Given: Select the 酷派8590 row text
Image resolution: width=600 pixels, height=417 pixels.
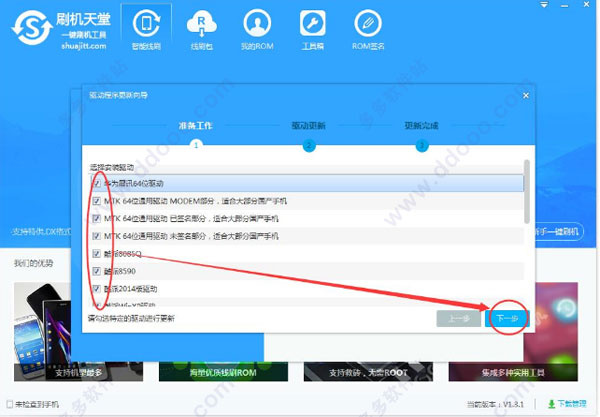Looking at the screenshot, I should click(120, 271).
